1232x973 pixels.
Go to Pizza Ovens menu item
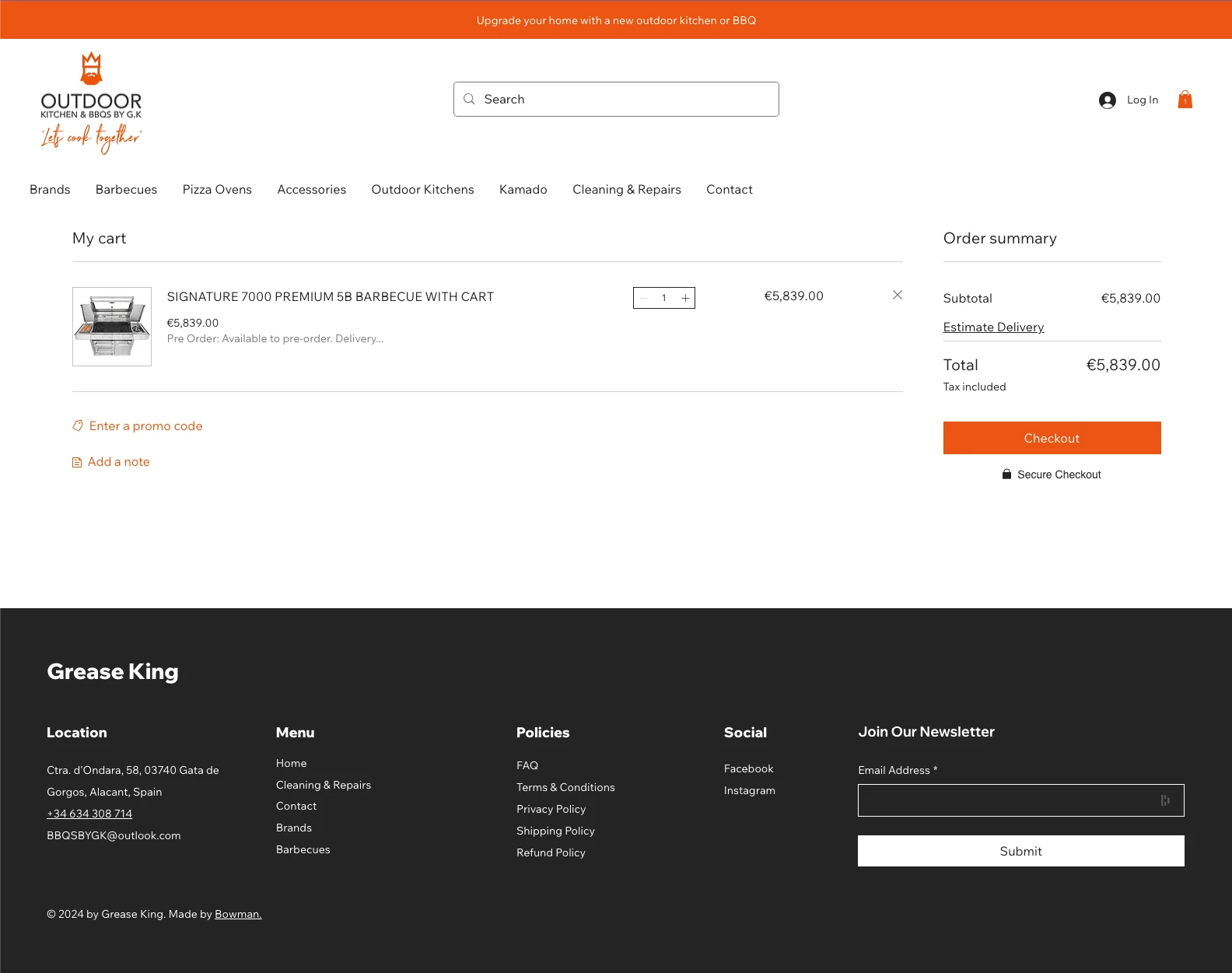pos(217,190)
